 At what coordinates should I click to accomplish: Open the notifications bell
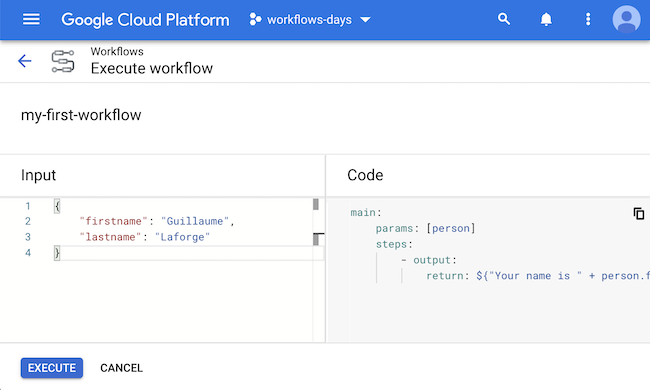[x=546, y=19]
